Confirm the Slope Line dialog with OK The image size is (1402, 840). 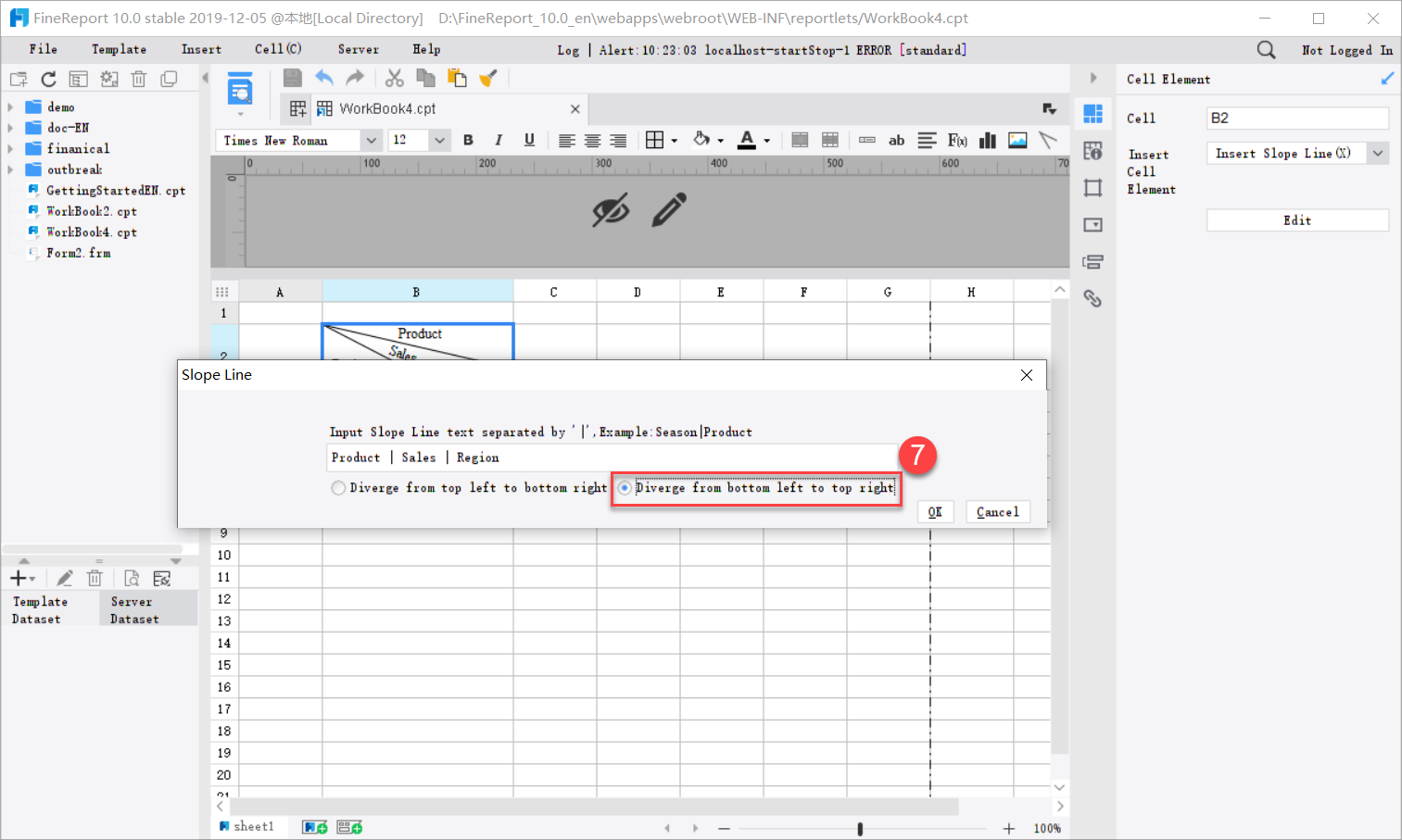point(935,511)
